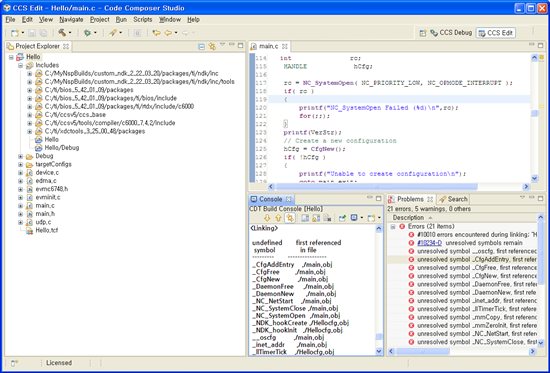Minimize the Project Explorer panel
Screen dimensions: 550x373
232,45
